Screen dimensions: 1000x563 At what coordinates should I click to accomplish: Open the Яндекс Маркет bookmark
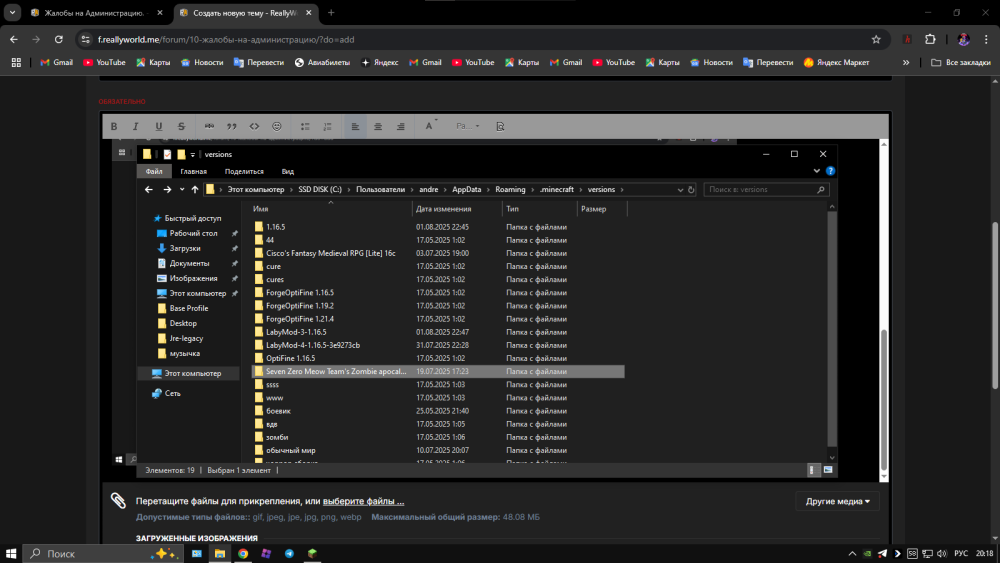pyautogui.click(x=836, y=62)
